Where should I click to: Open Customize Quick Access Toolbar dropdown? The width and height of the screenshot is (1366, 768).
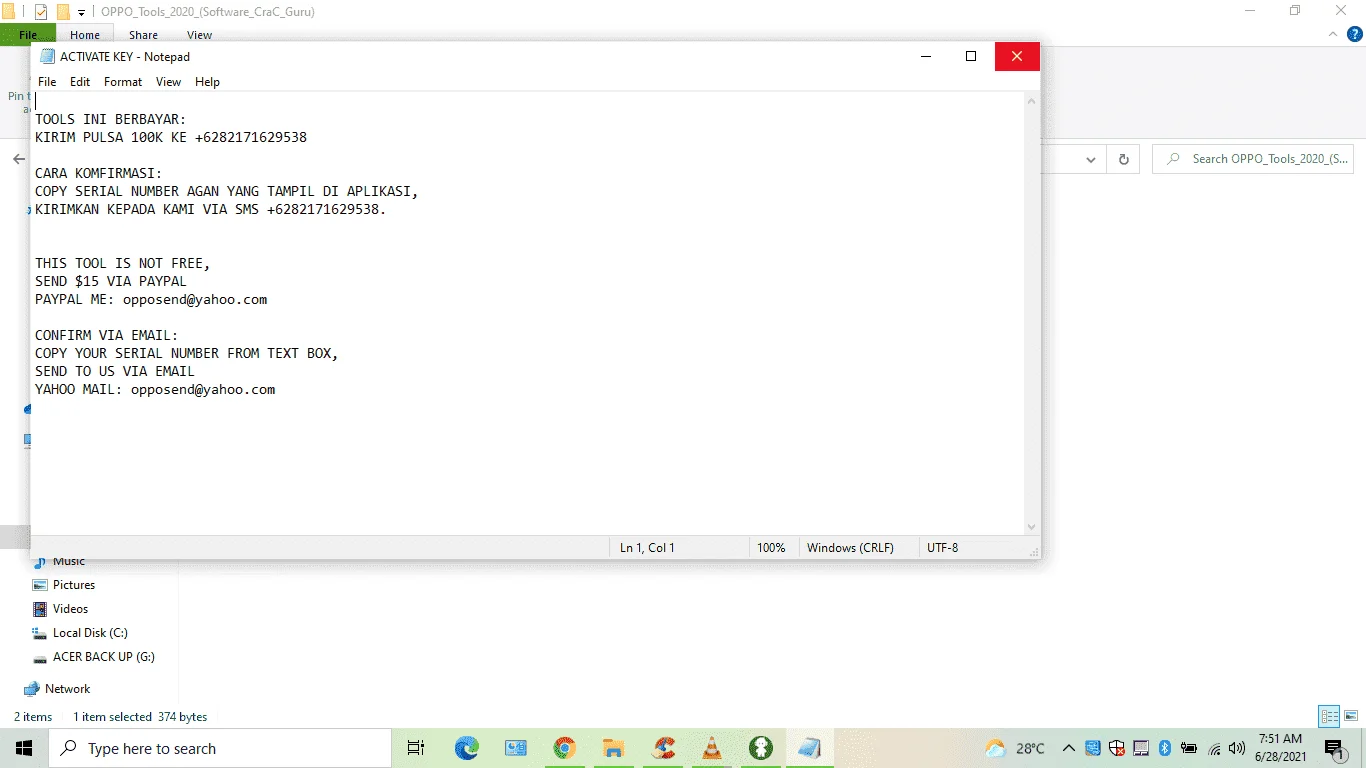[x=81, y=13]
